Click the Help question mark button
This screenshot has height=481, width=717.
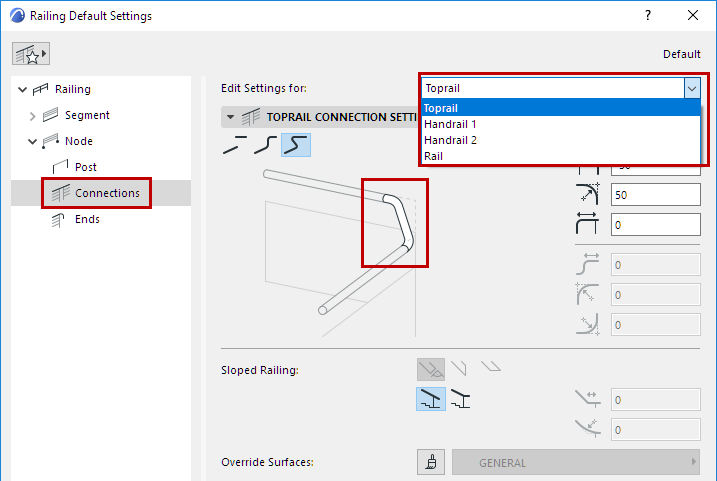click(648, 16)
